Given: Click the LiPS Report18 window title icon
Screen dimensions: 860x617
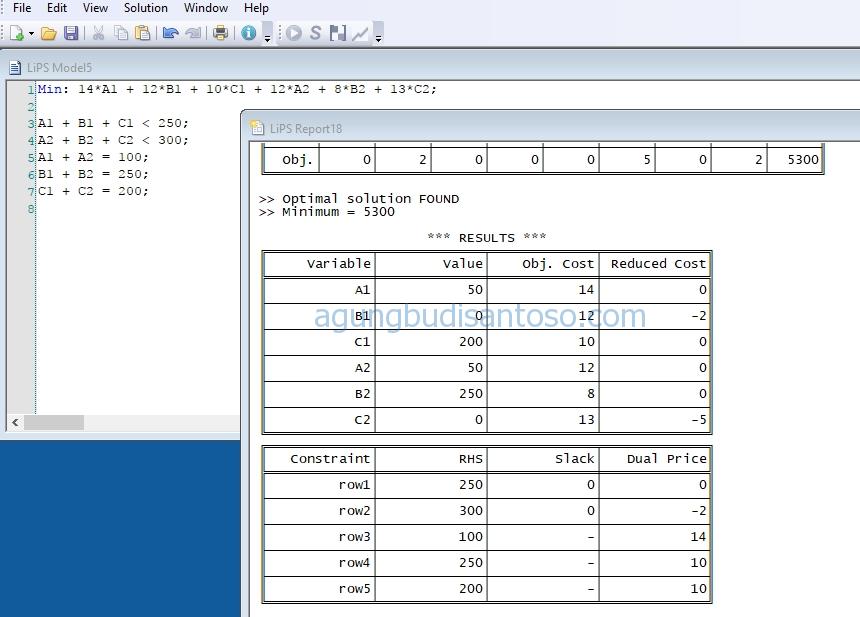Looking at the screenshot, I should tap(257, 128).
